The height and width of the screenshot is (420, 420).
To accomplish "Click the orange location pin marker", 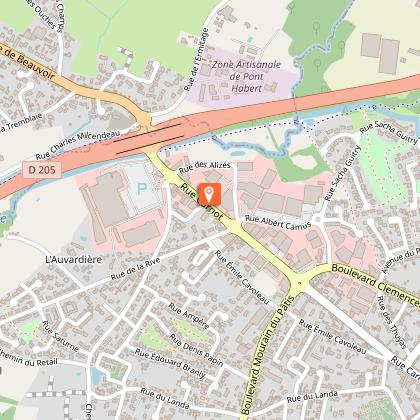I will point(209,194).
